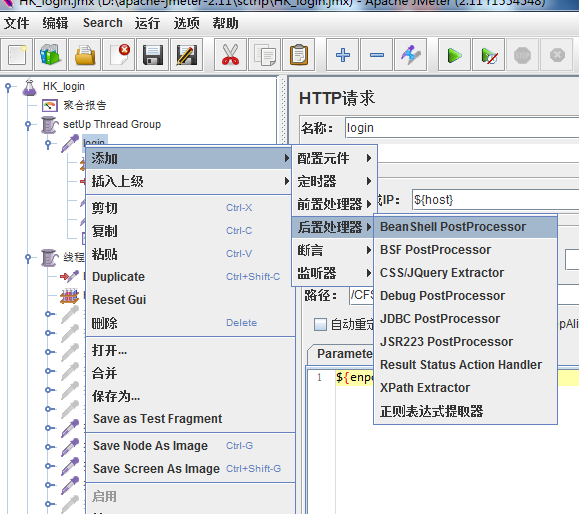Open the Search menu
Image resolution: width=579 pixels, height=514 pixels.
pyautogui.click(x=103, y=23)
